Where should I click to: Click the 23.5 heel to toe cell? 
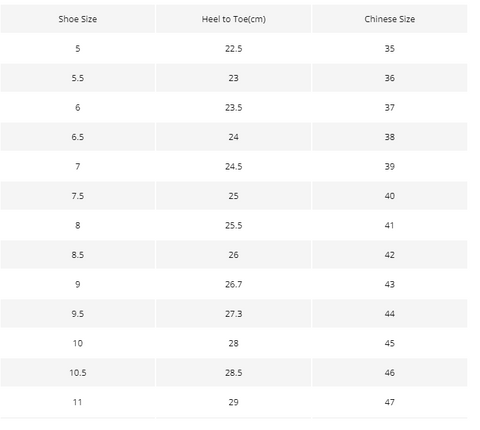pos(234,107)
